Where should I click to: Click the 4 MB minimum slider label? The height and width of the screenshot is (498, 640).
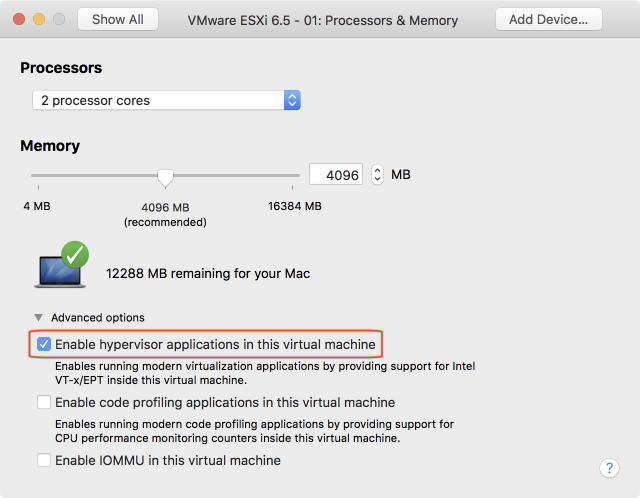(x=38, y=207)
